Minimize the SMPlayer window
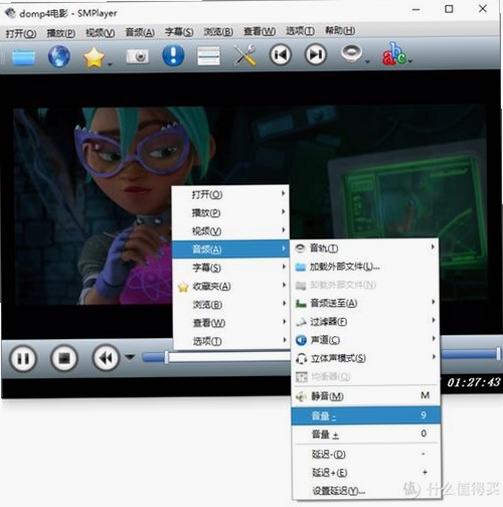Viewport: 503px width, 507px height. coord(416,10)
